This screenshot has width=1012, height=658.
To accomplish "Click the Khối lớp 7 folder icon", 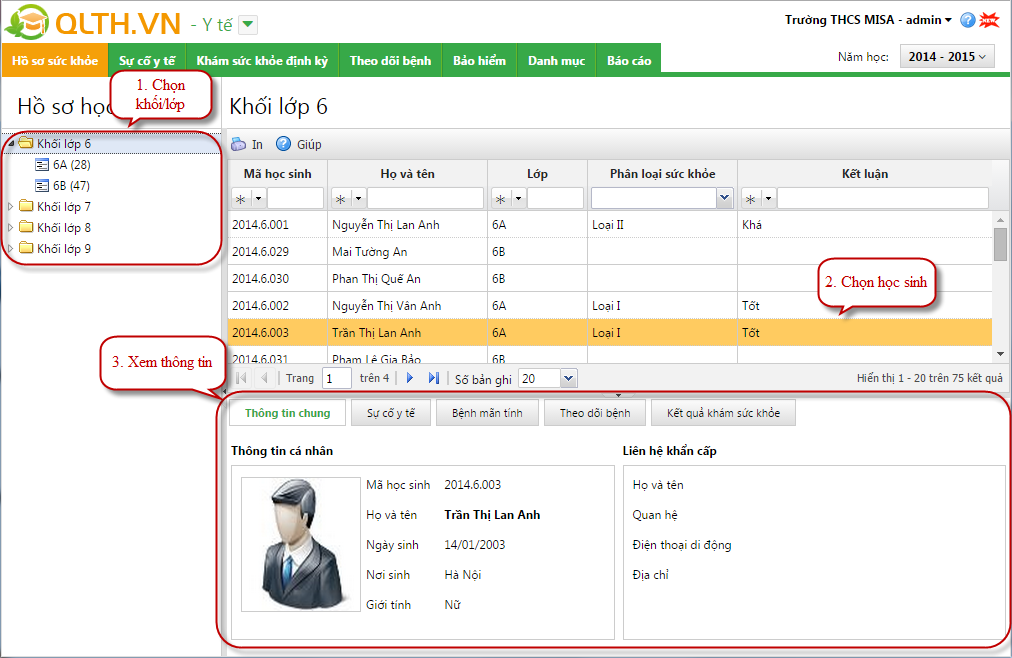I will (26, 206).
